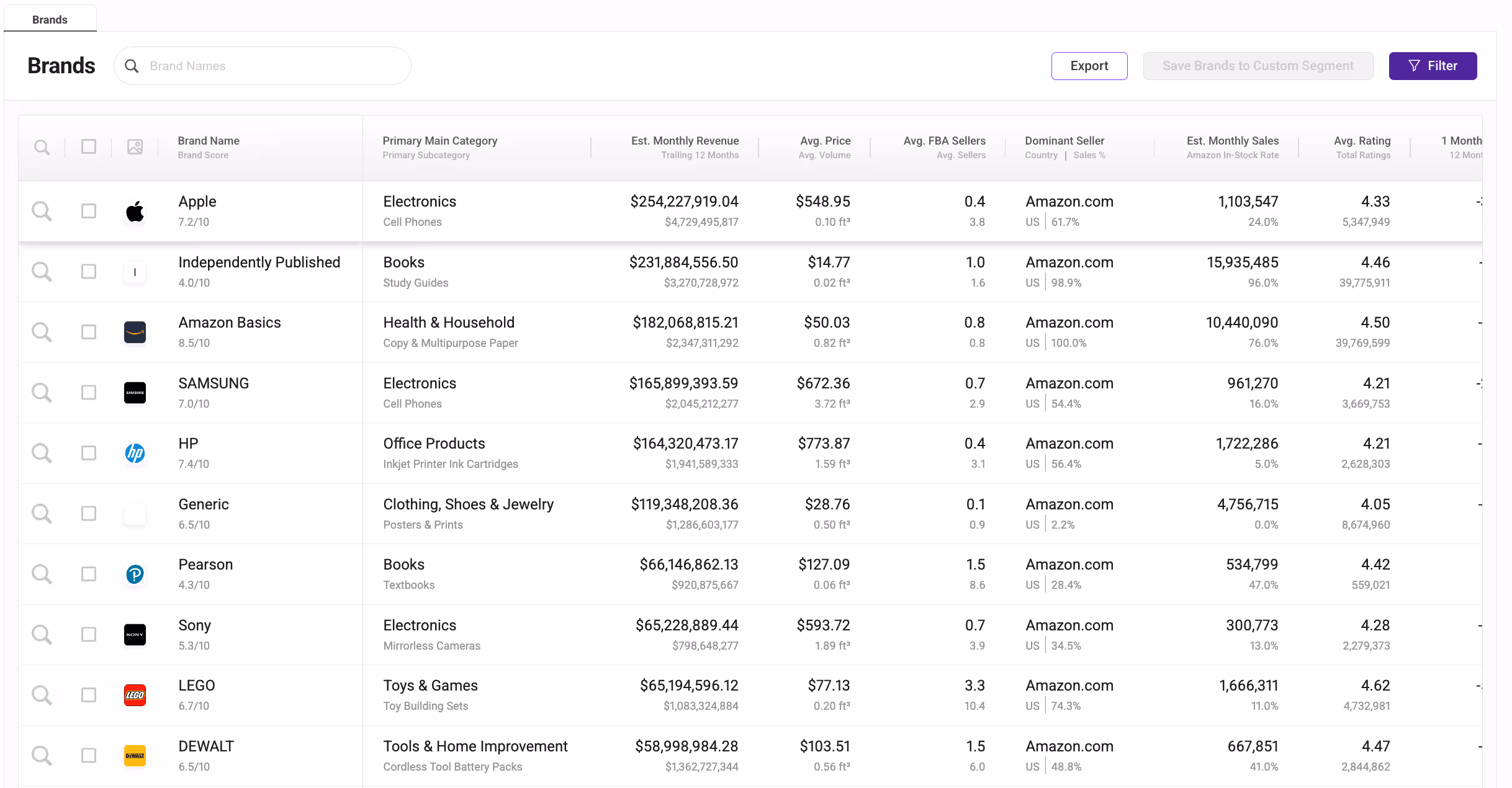This screenshot has height=788, width=1512.
Task: Click the Sony brand logo
Action: pos(135,635)
